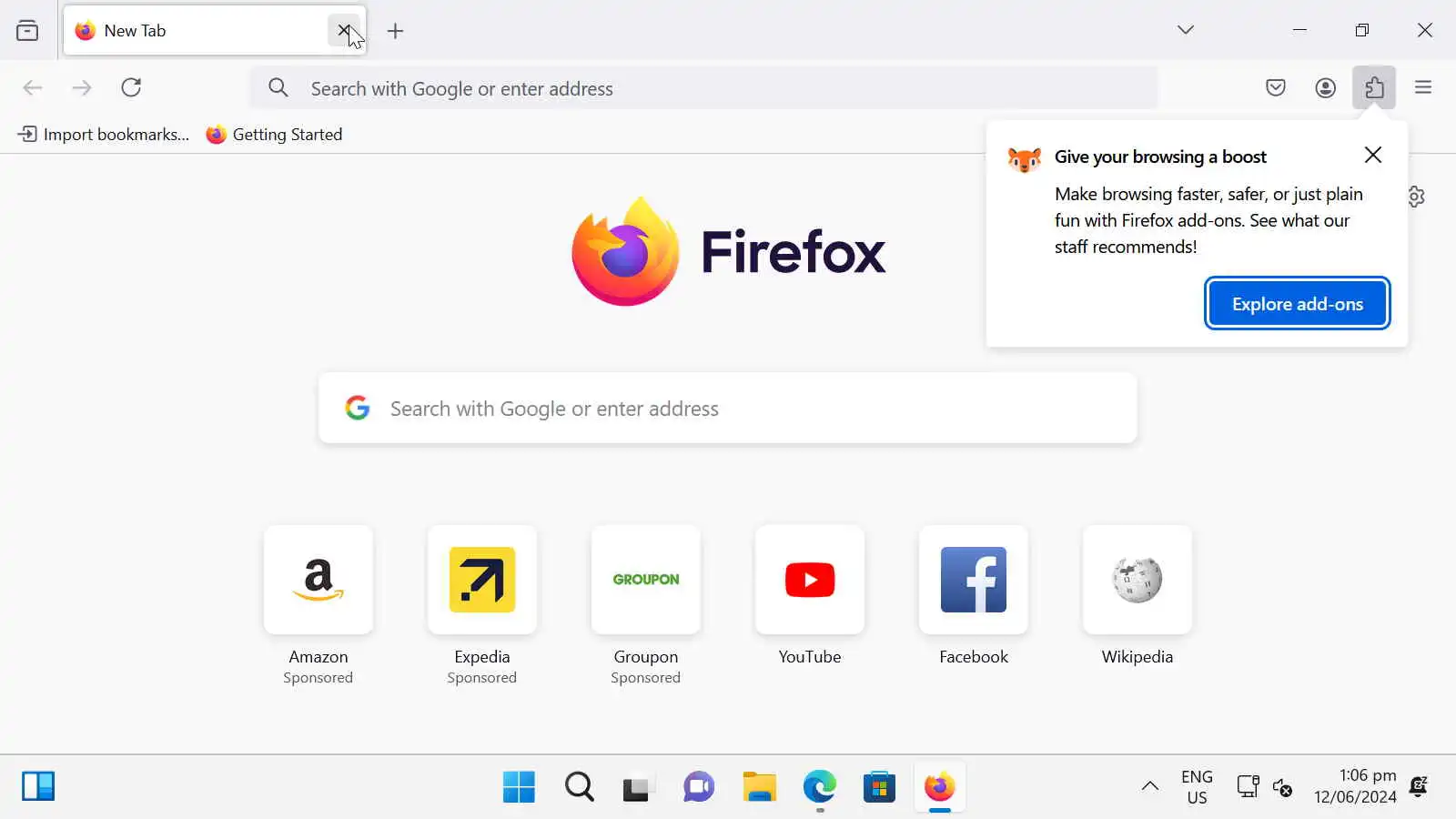Open Save to Pocket icon

[x=1276, y=87]
